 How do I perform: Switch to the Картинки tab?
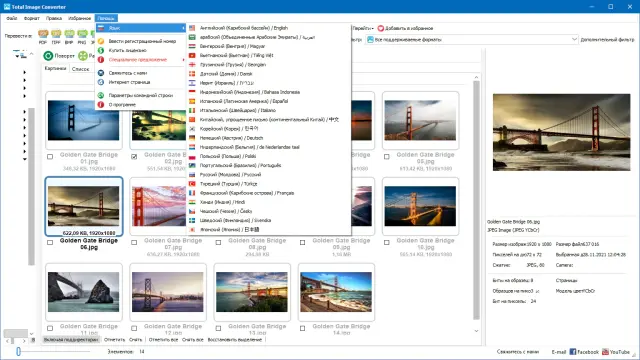(56, 69)
